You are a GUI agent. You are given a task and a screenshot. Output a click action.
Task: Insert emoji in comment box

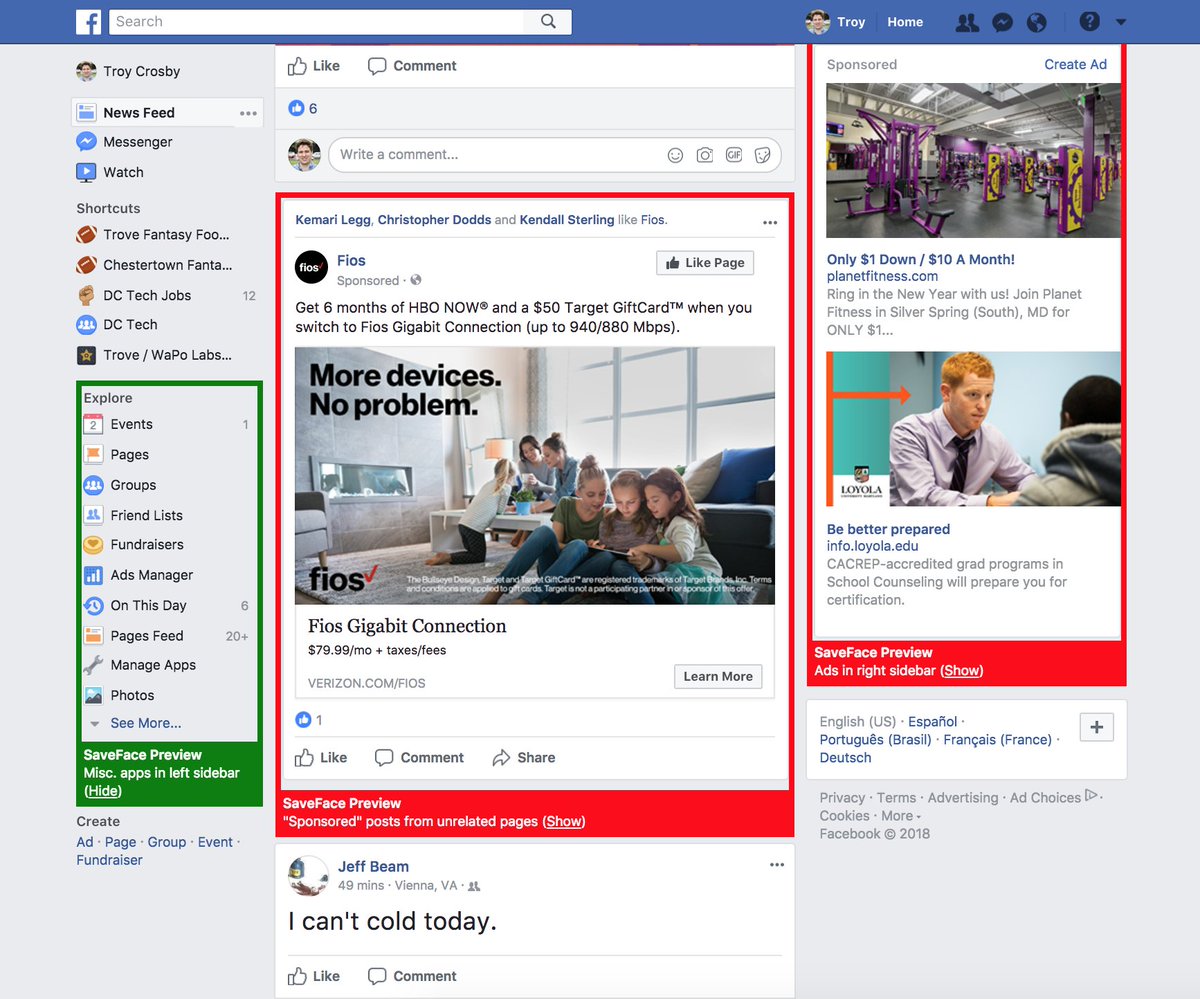tap(675, 155)
